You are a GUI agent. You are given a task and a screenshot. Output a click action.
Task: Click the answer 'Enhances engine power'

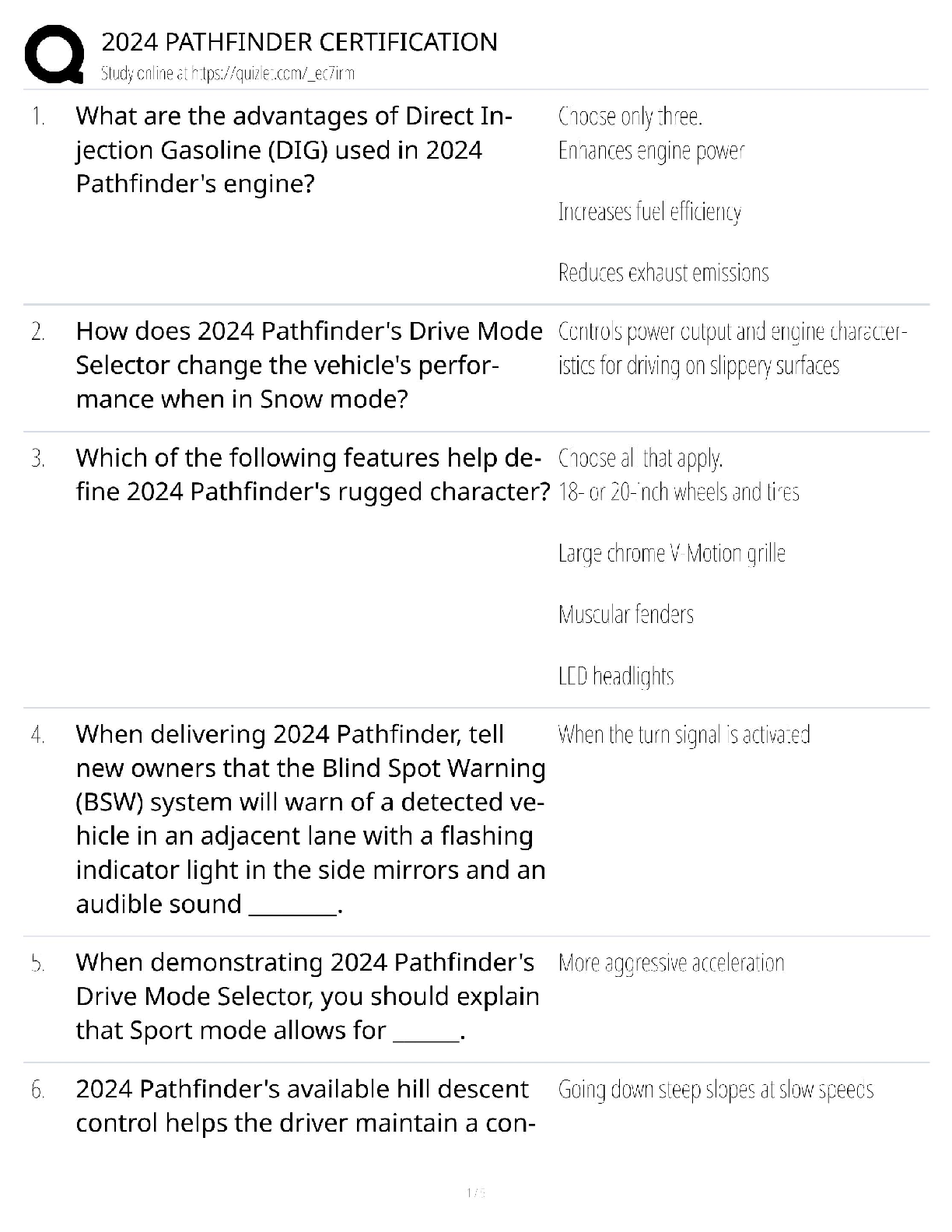(651, 151)
